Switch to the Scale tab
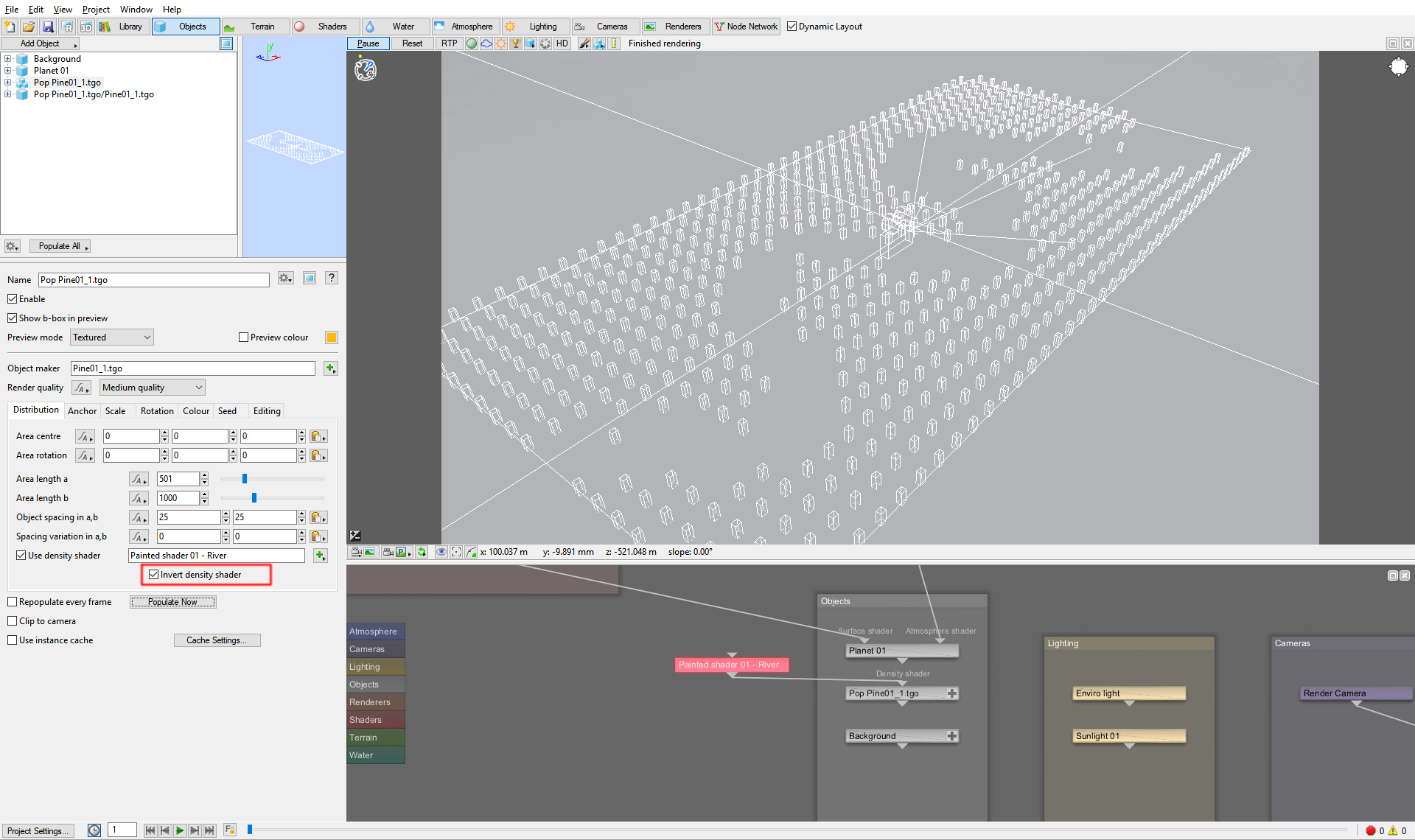The width and height of the screenshot is (1415, 840). point(115,411)
